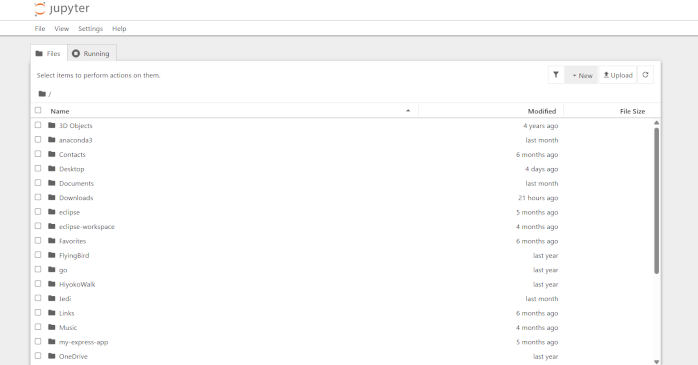Switch to the Files tab

pos(49,53)
